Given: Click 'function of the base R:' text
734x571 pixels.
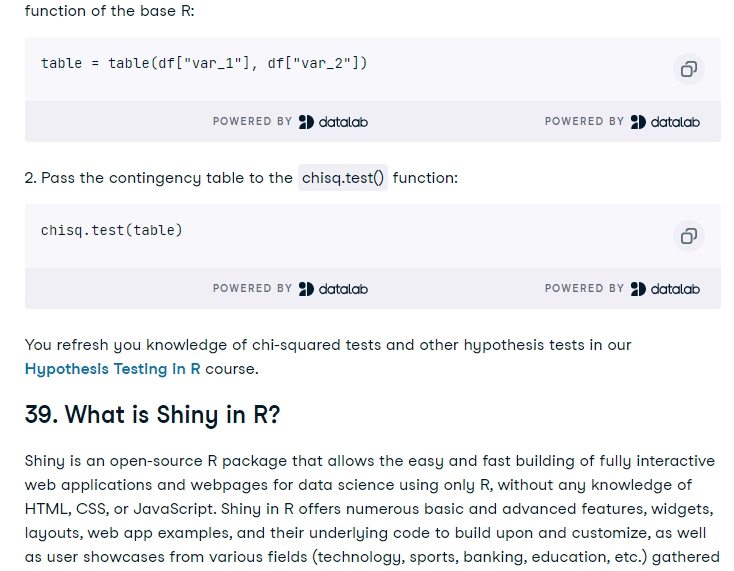Looking at the screenshot, I should click(110, 11).
